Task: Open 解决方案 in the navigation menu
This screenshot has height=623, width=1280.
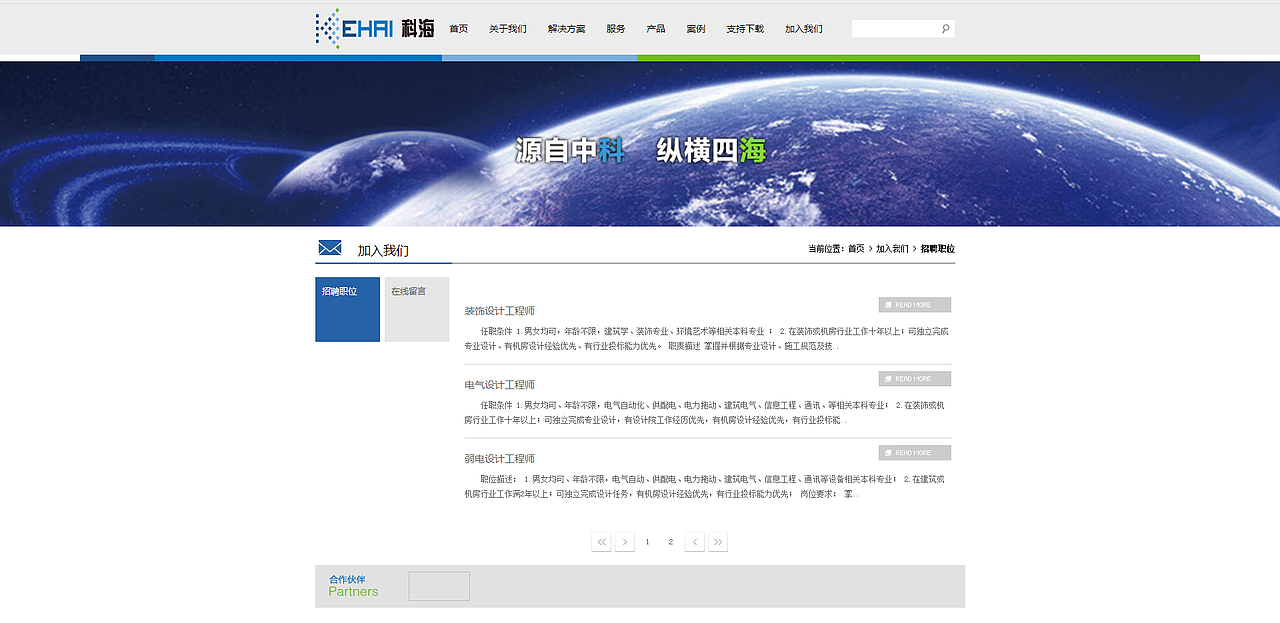Action: [567, 29]
